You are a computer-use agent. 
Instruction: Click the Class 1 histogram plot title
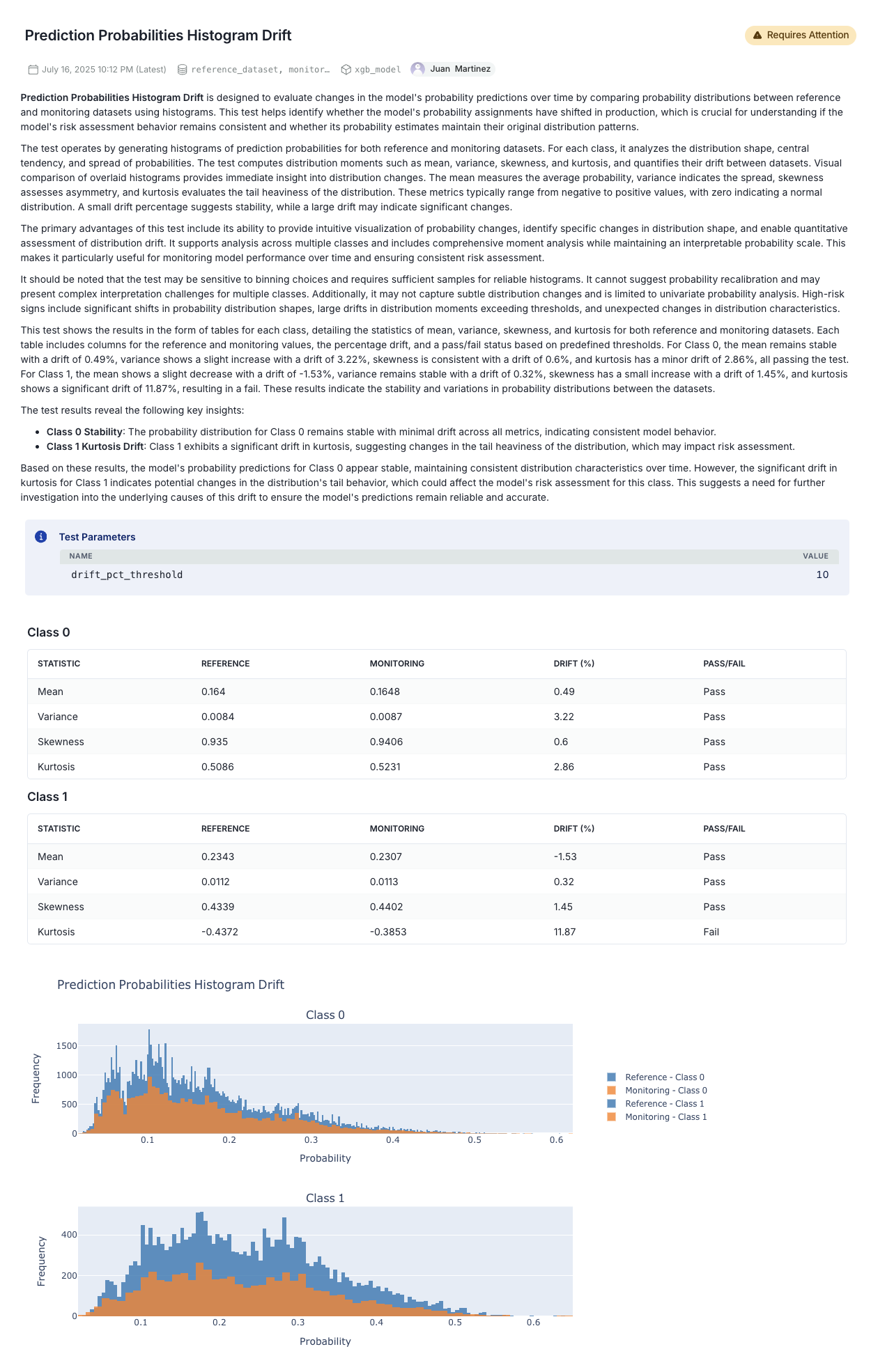(x=325, y=1198)
